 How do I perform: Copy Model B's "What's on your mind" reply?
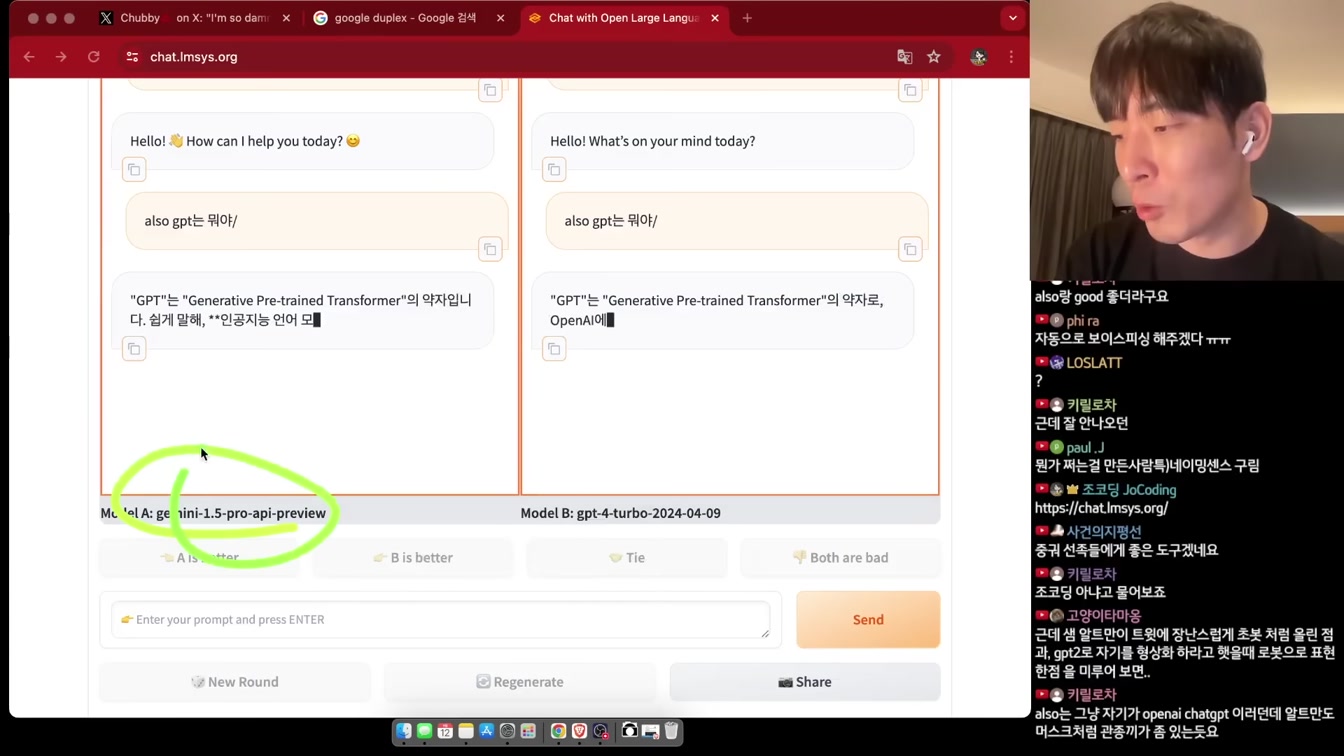(x=554, y=169)
